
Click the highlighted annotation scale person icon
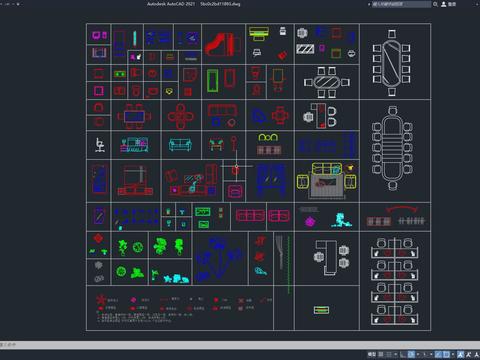point(460,354)
